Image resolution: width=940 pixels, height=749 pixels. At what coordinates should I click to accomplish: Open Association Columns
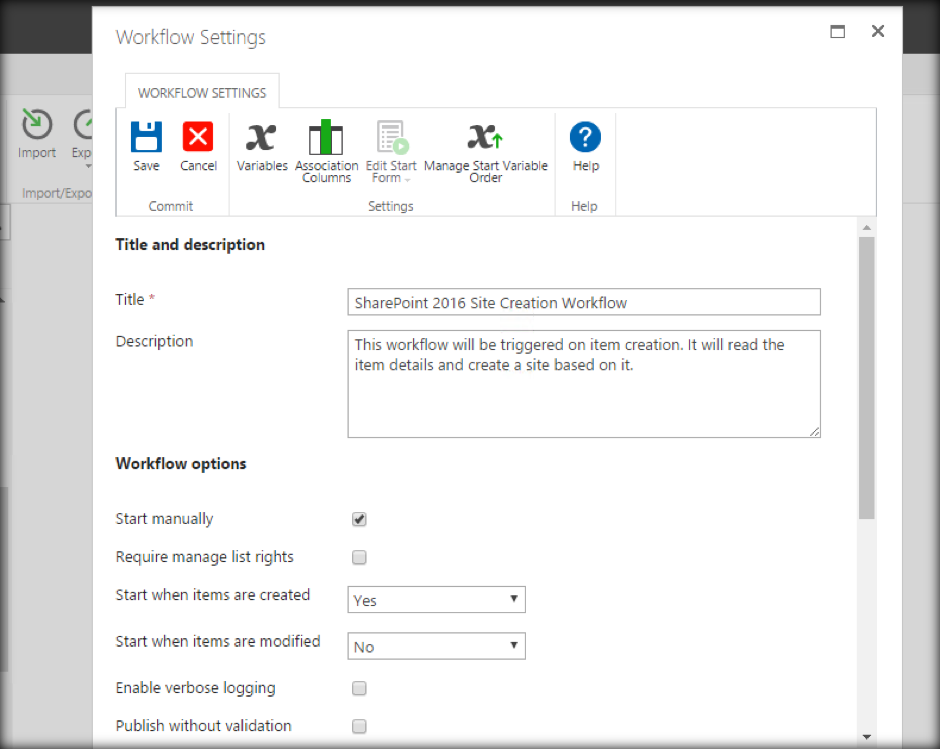pyautogui.click(x=326, y=138)
